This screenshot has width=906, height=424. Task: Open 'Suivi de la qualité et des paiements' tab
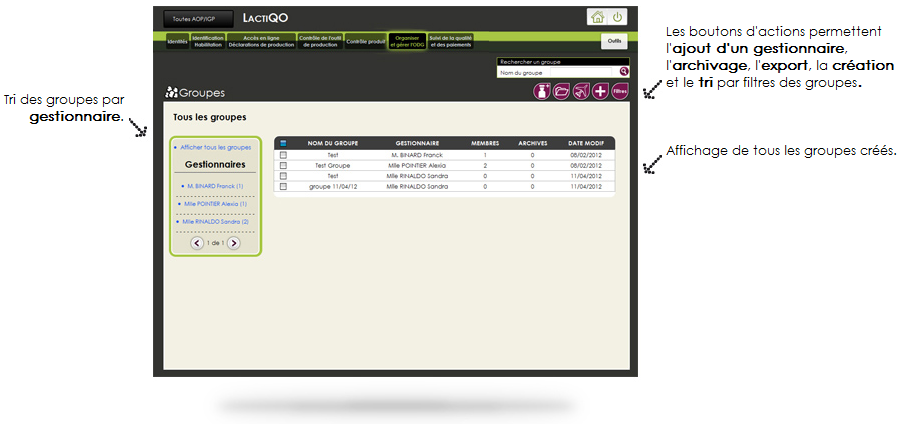click(x=450, y=41)
